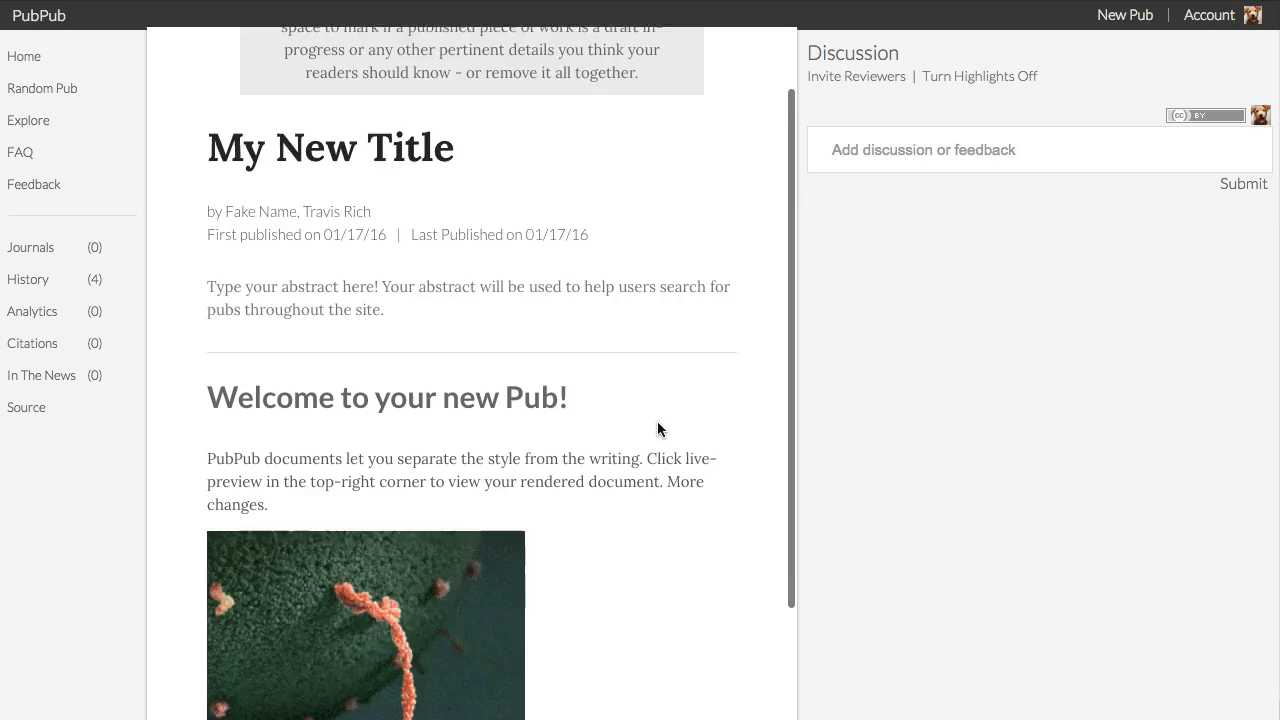View the pub Source
Viewport: 1280px width, 720px height.
tap(26, 407)
